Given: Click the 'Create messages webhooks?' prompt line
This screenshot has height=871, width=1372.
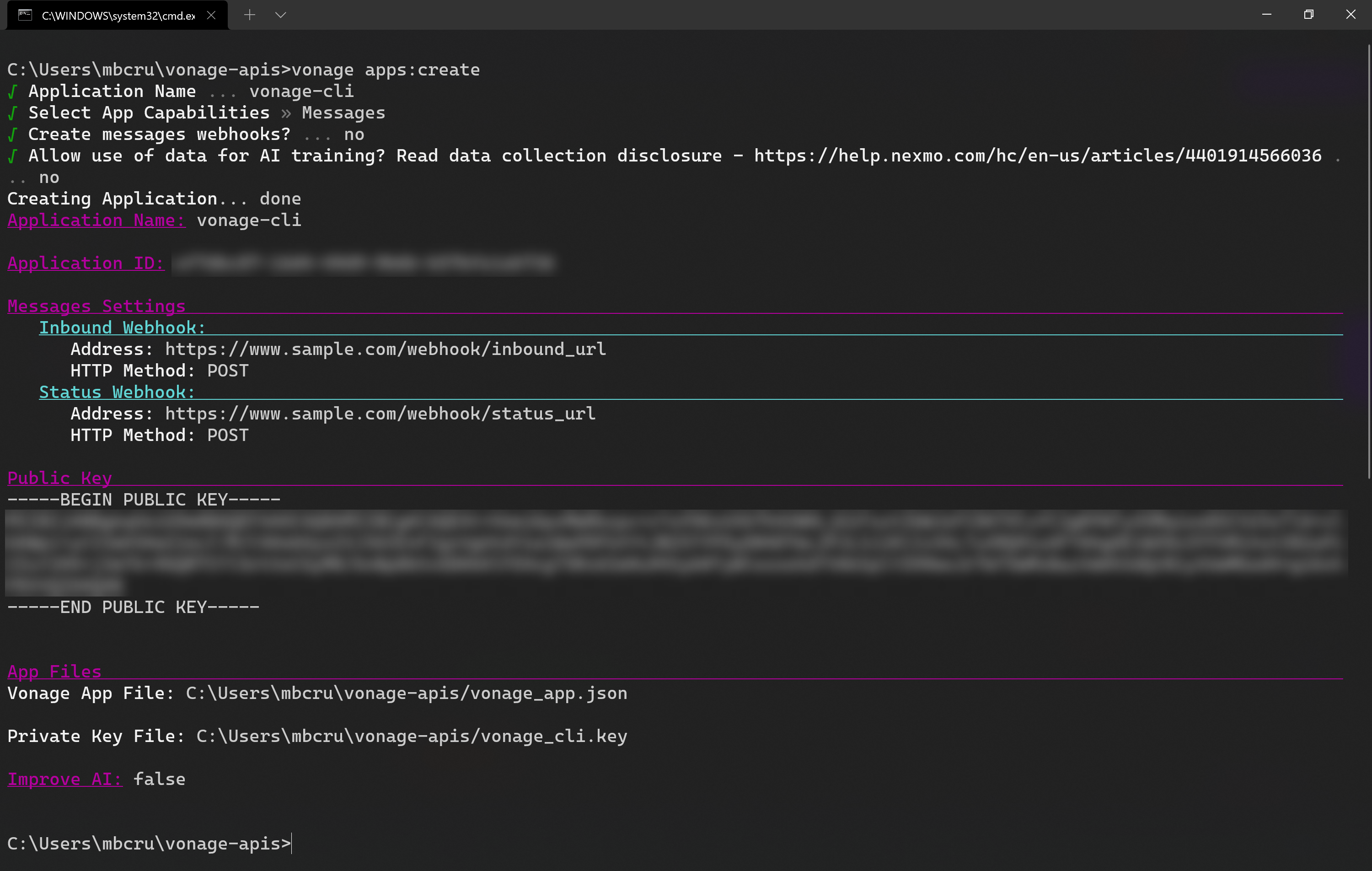Looking at the screenshot, I should pyautogui.click(x=186, y=134).
